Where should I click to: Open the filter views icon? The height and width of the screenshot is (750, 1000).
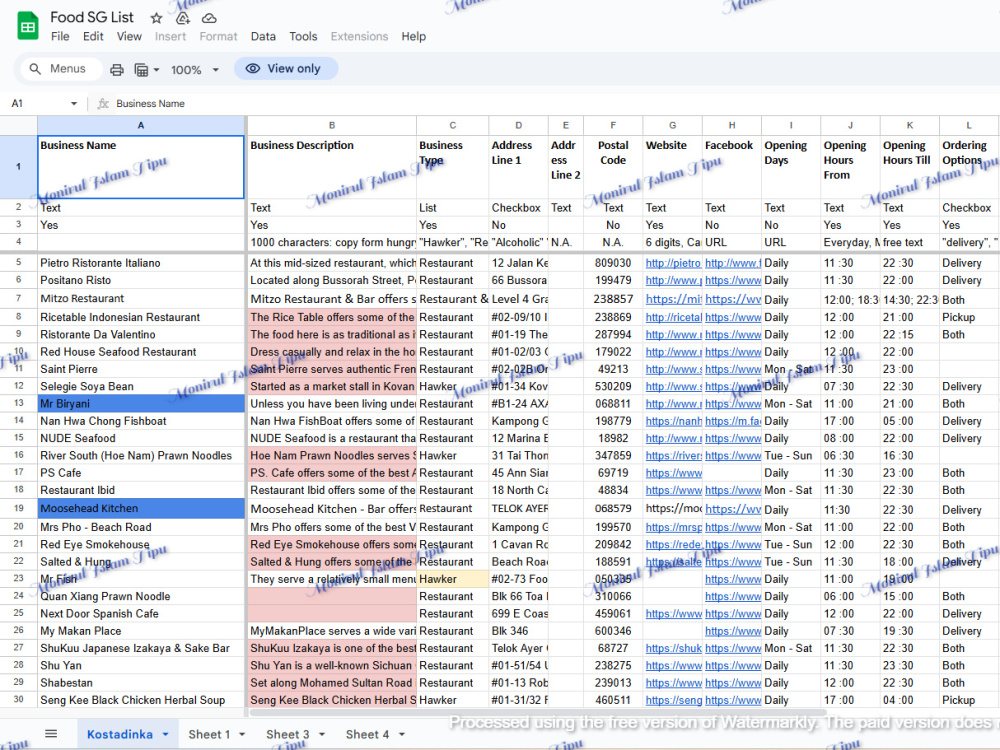pos(141,70)
